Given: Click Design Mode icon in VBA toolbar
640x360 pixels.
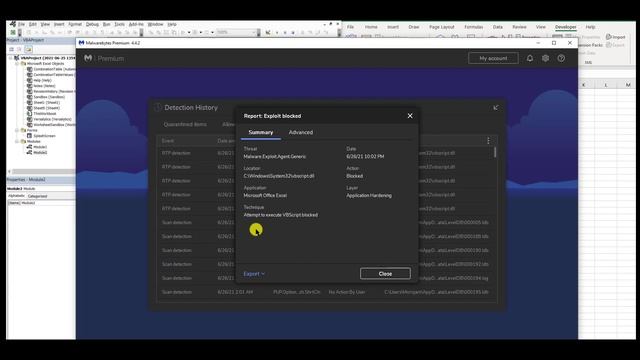Looking at the screenshot, I should 268,32.
